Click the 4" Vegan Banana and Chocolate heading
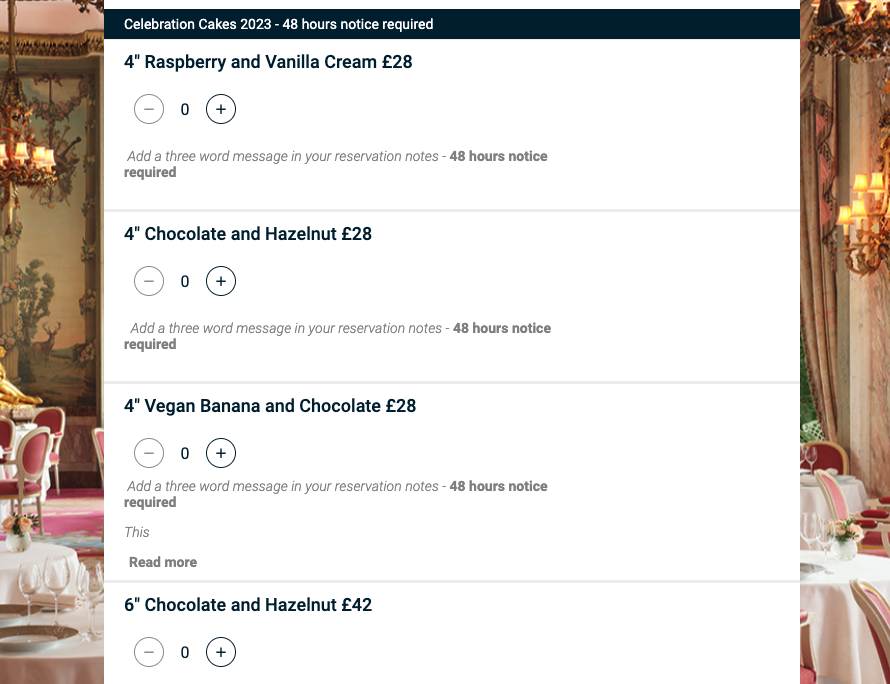Viewport: 890px width, 684px height. (270, 406)
